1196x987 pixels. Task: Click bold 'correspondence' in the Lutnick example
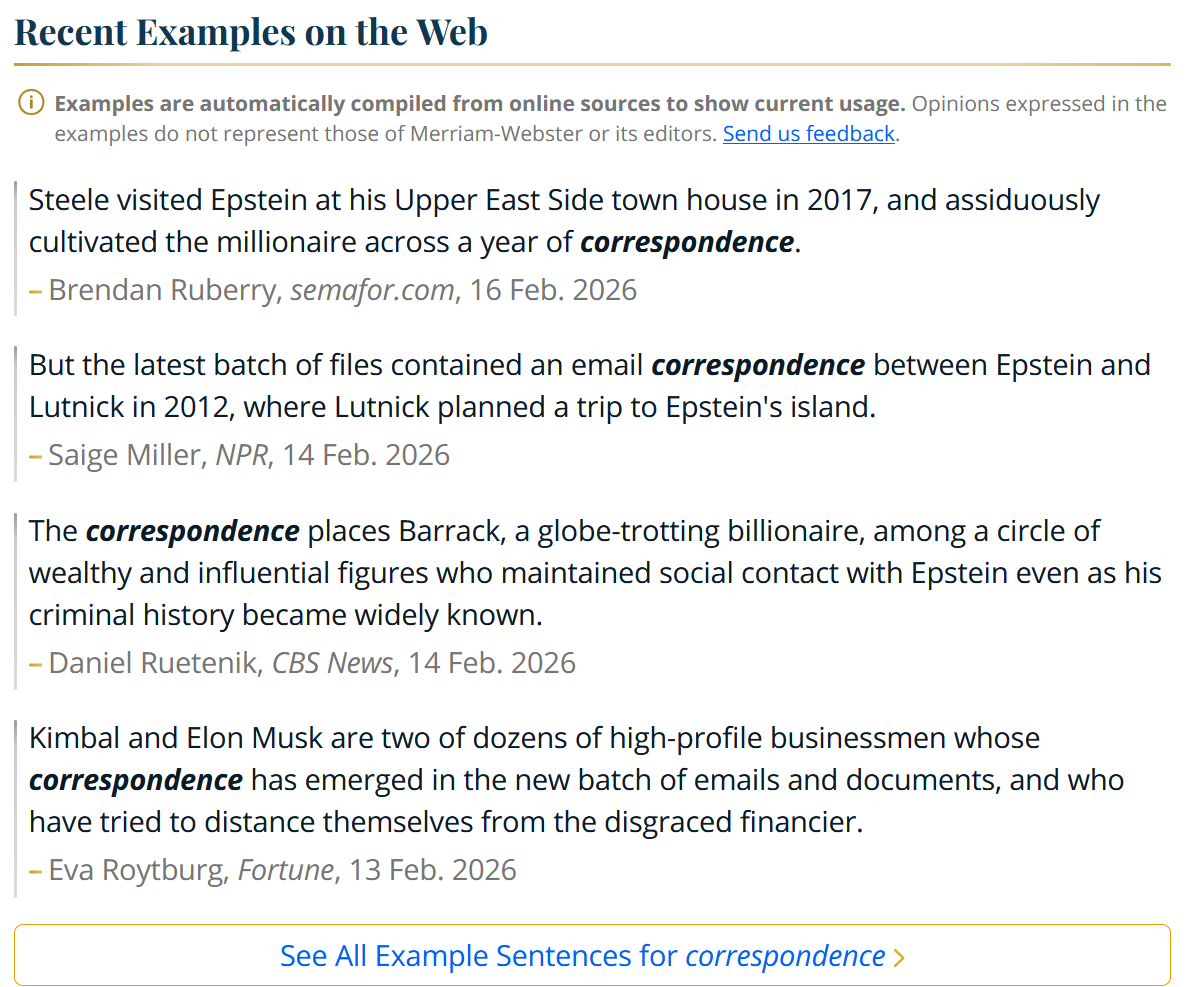click(x=758, y=365)
